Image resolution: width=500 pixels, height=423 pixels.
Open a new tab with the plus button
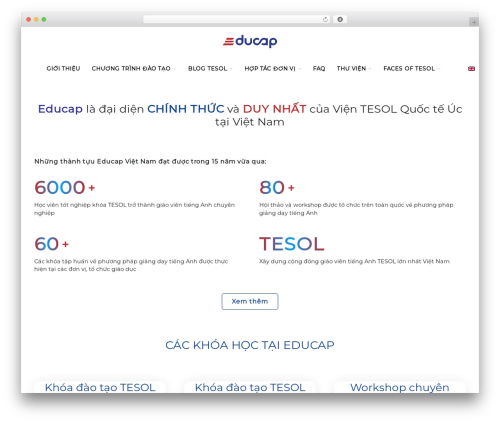(x=474, y=22)
